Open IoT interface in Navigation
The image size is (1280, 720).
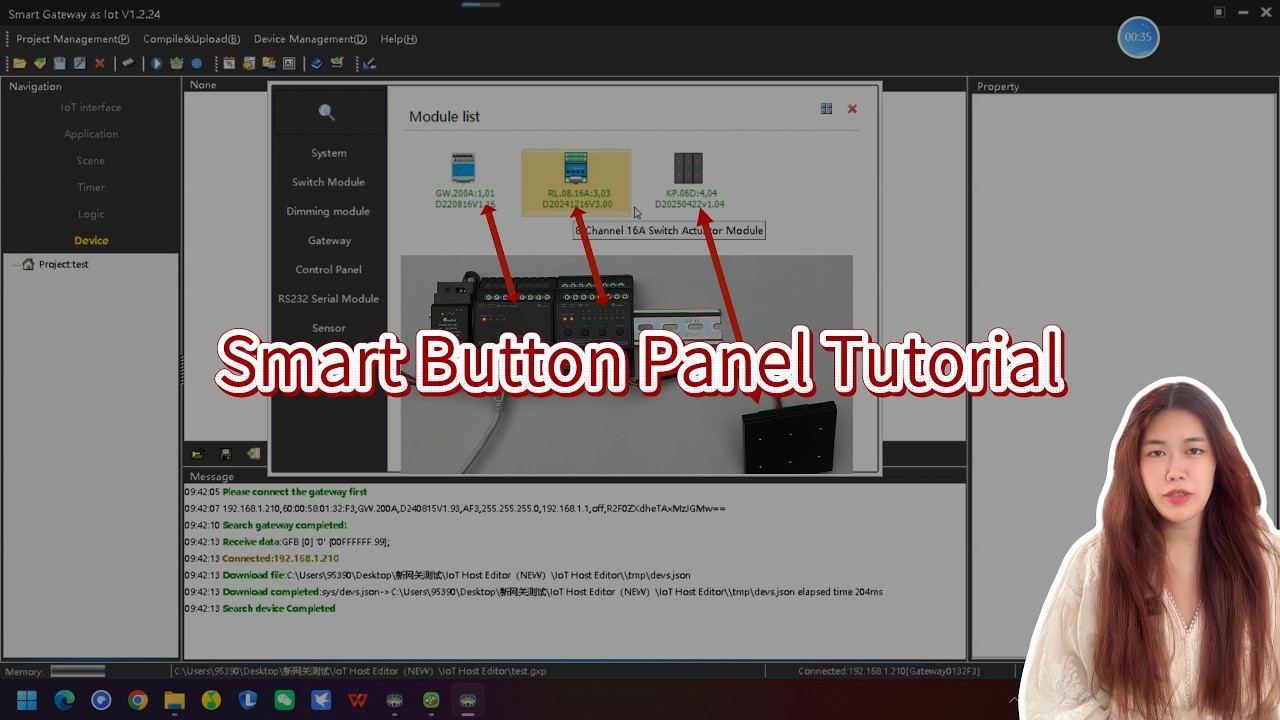pos(91,107)
